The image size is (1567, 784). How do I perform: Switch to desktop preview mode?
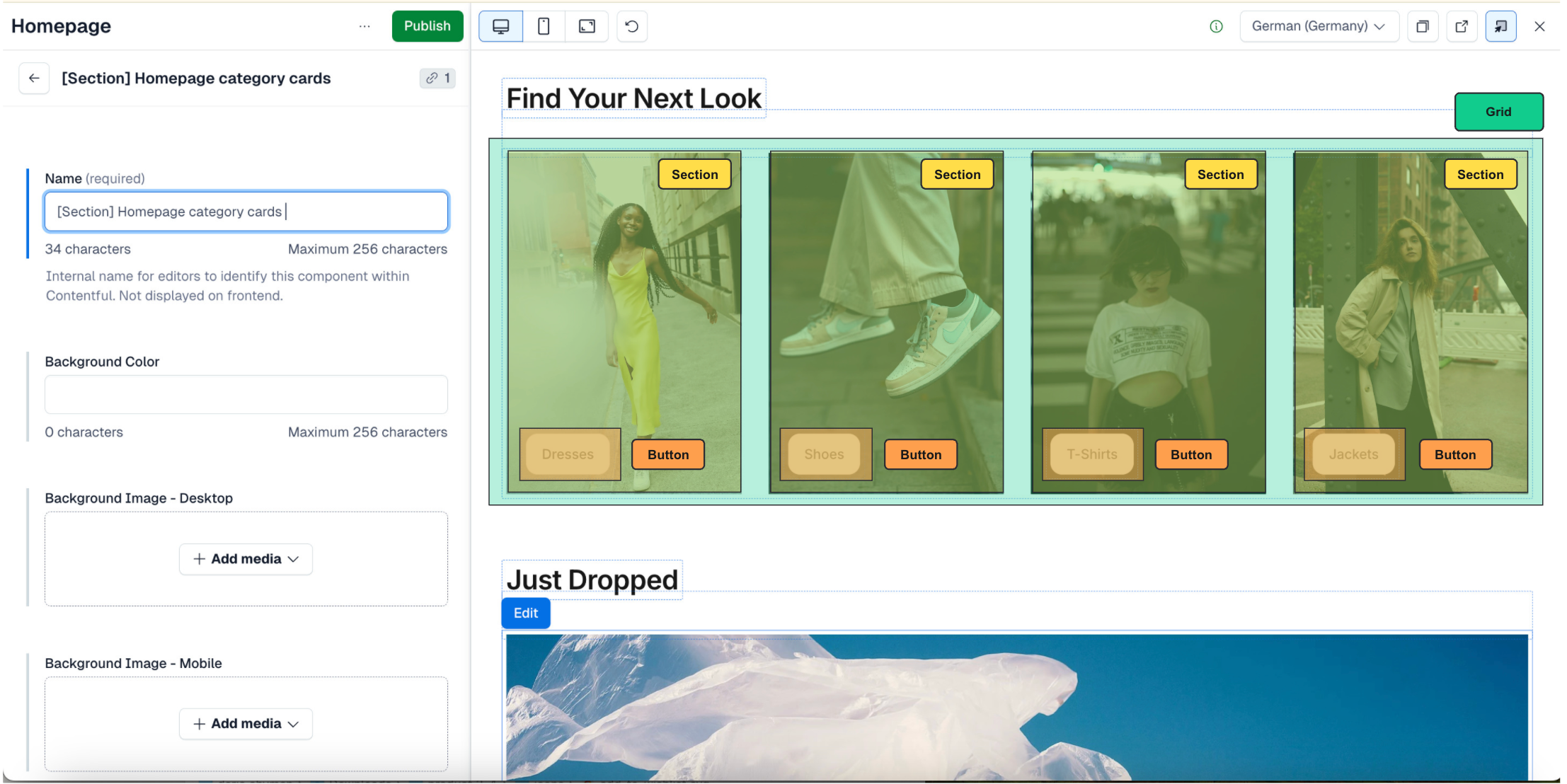point(500,26)
